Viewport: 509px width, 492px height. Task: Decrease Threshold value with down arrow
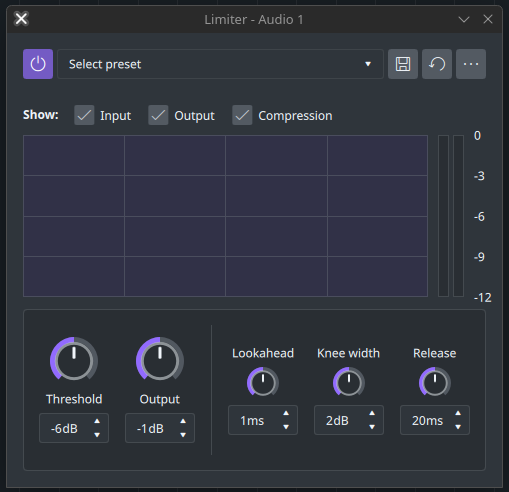(x=97, y=435)
